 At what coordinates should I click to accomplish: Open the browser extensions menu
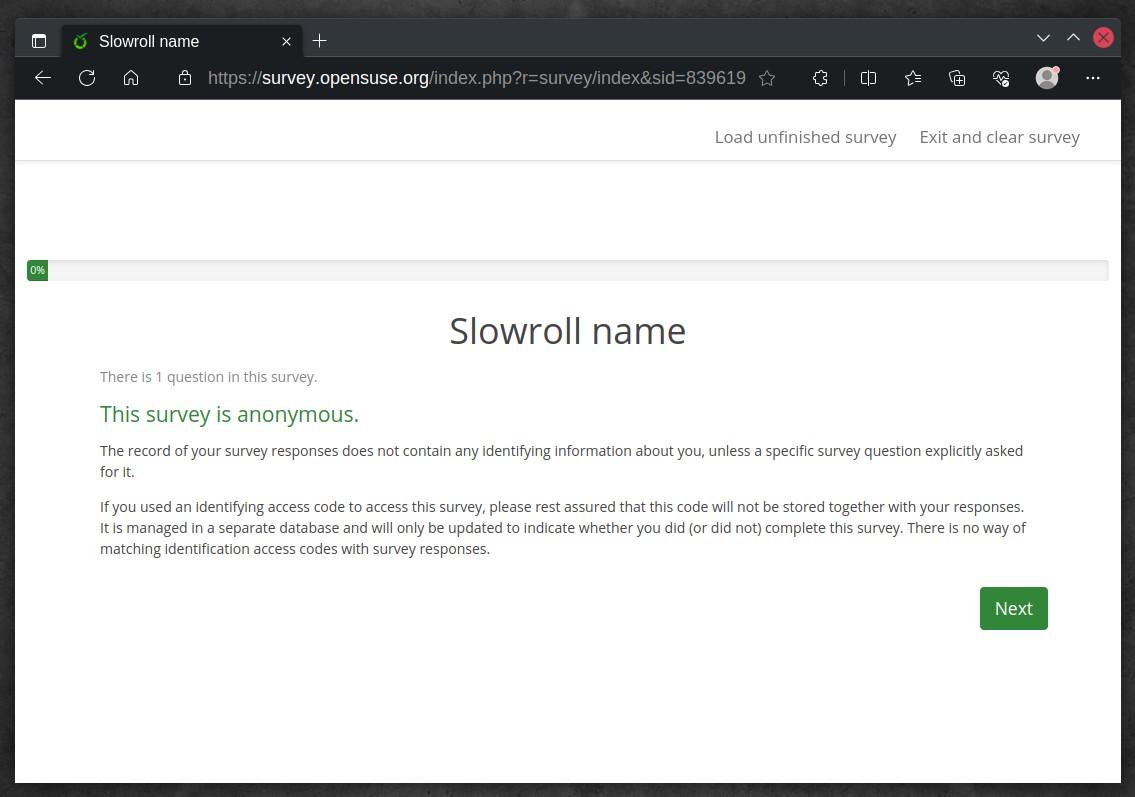820,78
